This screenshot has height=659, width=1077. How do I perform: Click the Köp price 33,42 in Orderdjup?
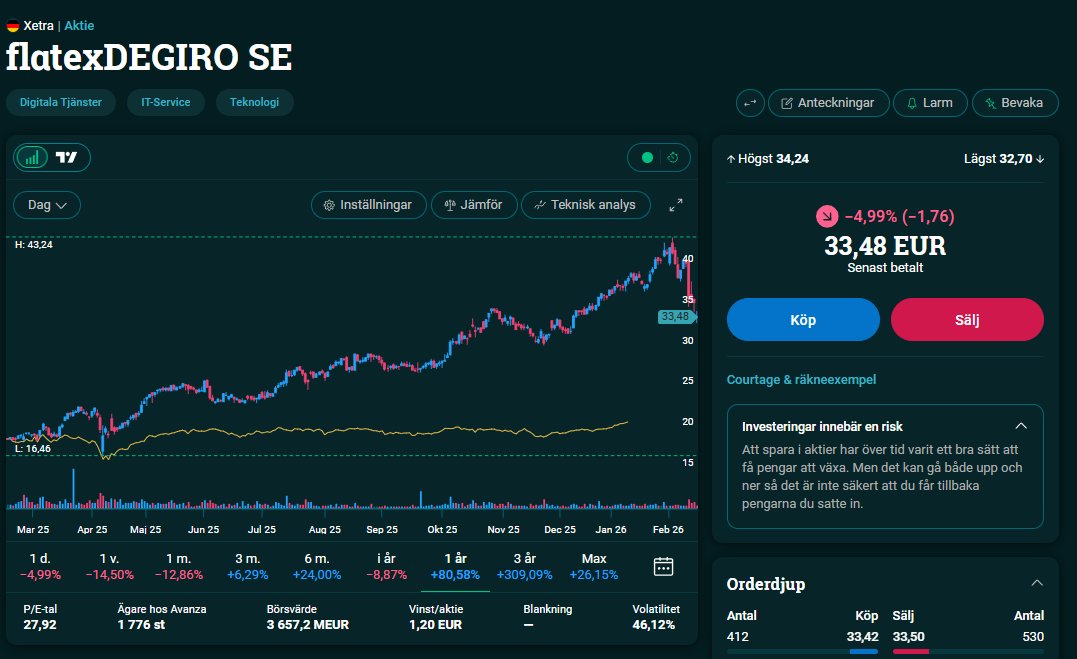862,636
